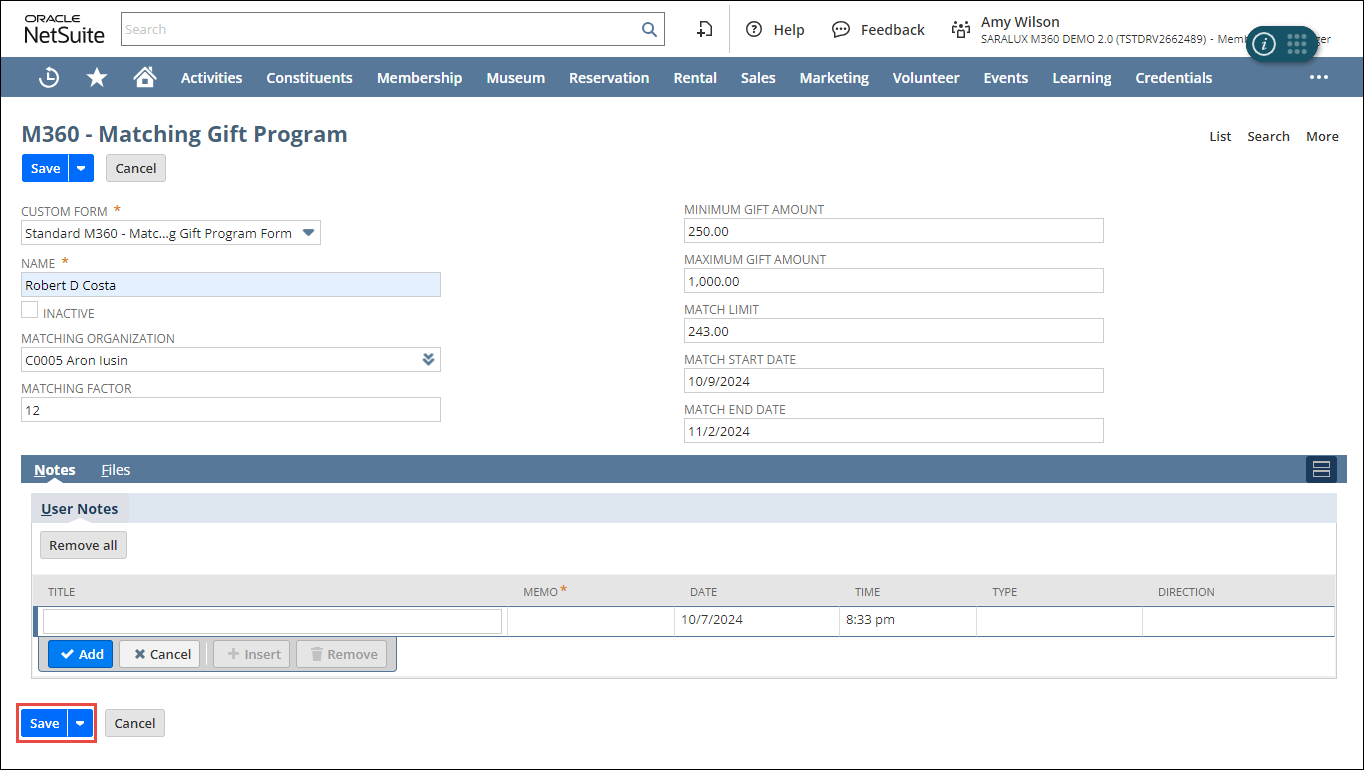Open the more menus ellipsis
The height and width of the screenshot is (770, 1364).
point(1319,78)
